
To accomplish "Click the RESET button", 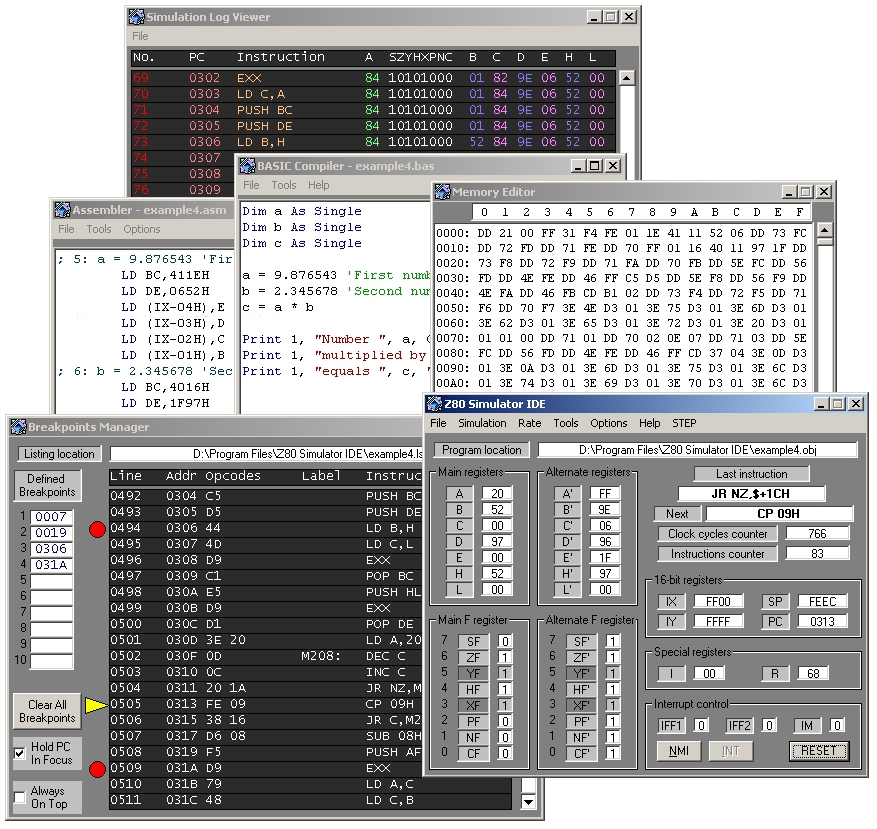I will point(819,751).
